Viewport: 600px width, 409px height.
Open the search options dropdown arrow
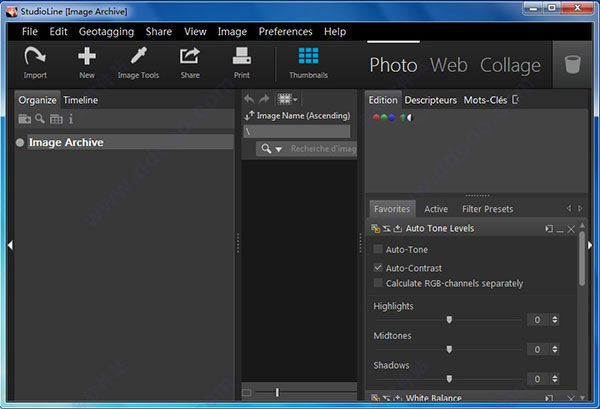point(279,149)
